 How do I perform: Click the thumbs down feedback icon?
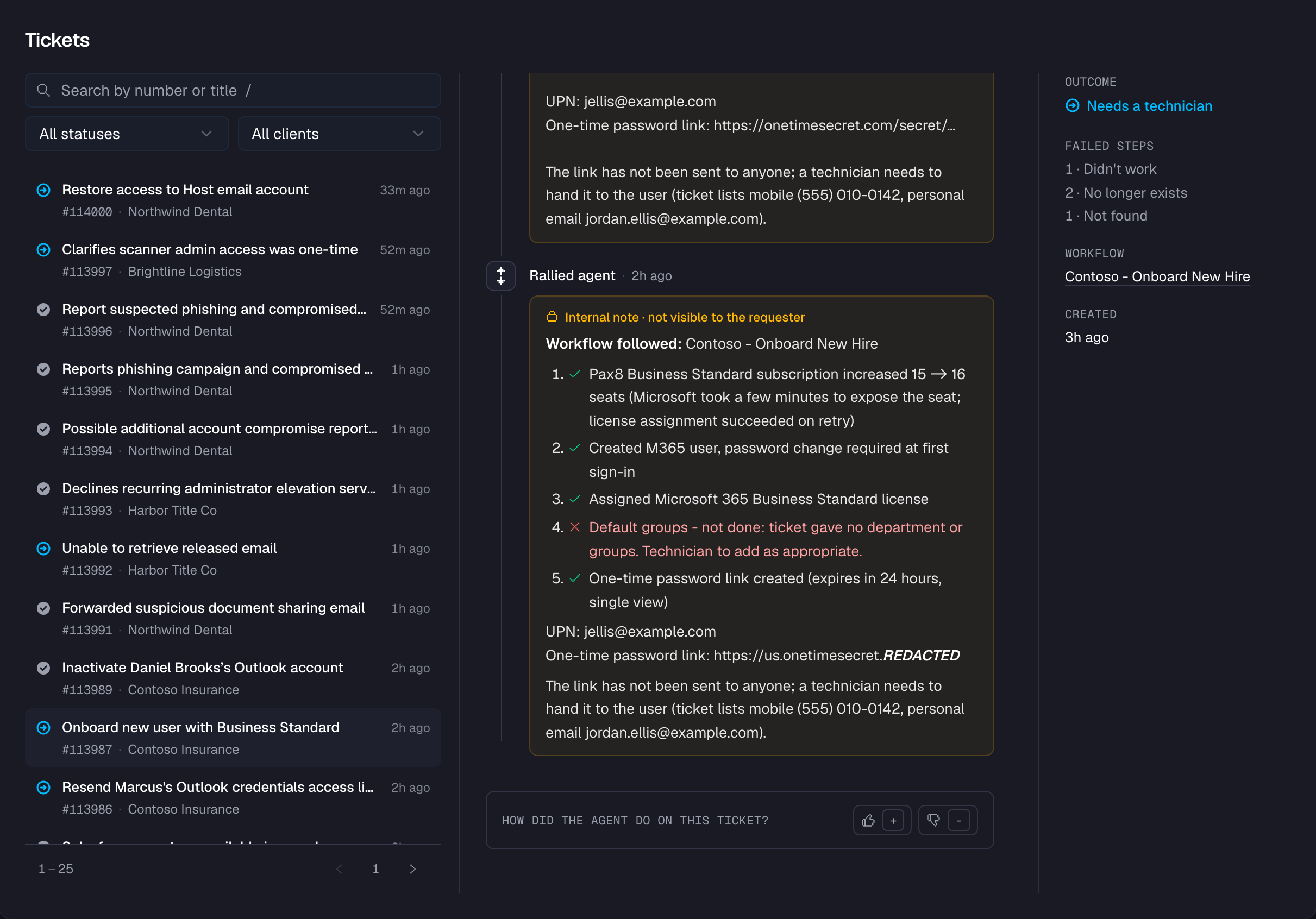(933, 821)
